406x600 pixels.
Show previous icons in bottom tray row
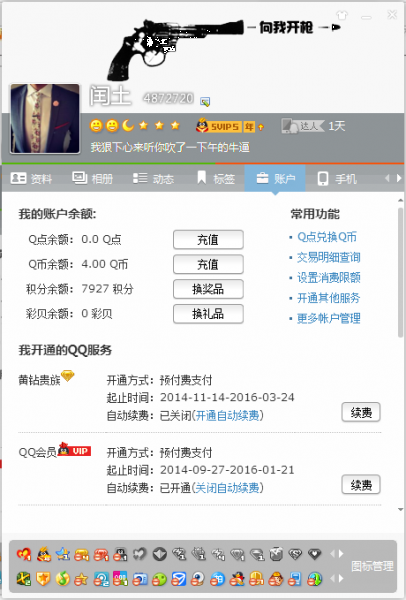[x=332, y=578]
